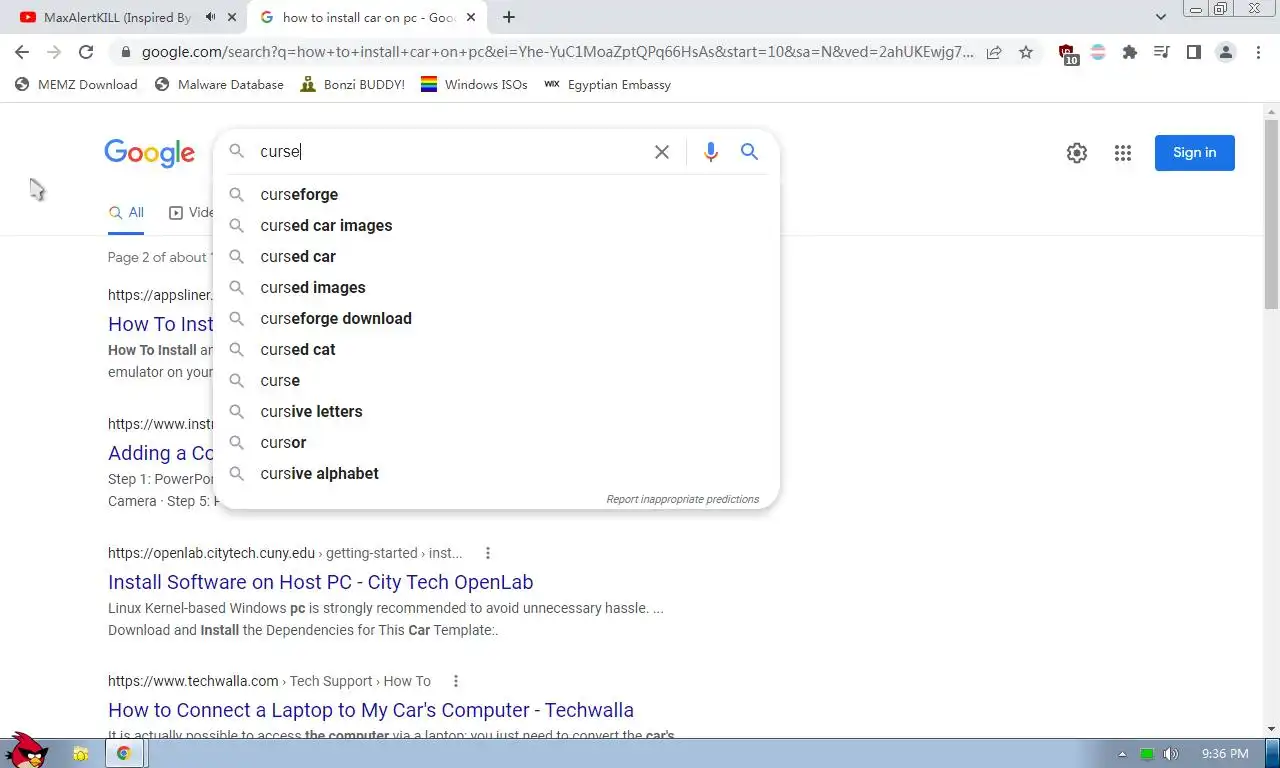Open the uBlock Origin extension icon
Viewport: 1280px width, 768px height.
click(x=1067, y=54)
